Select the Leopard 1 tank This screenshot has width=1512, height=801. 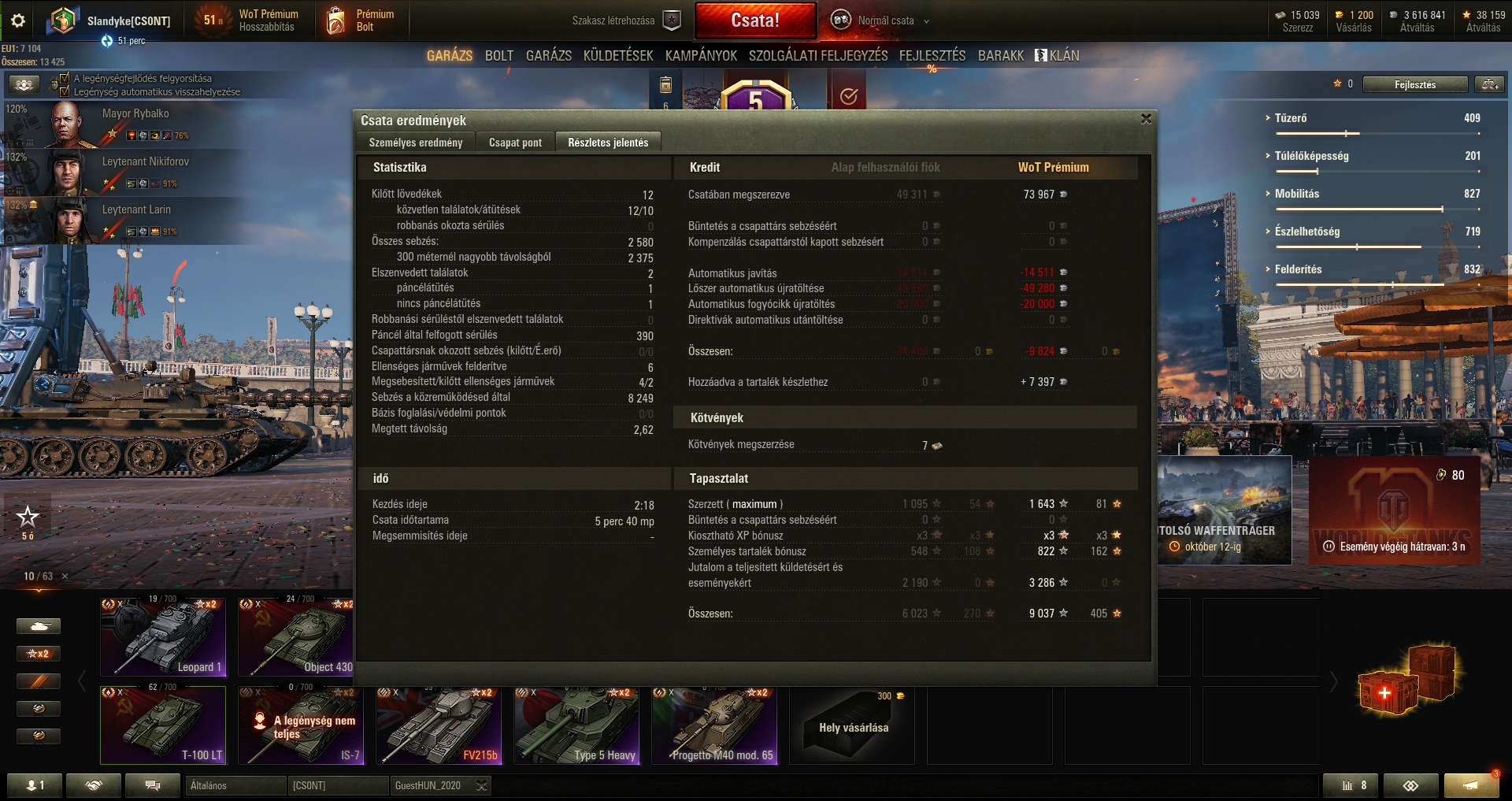[163, 636]
